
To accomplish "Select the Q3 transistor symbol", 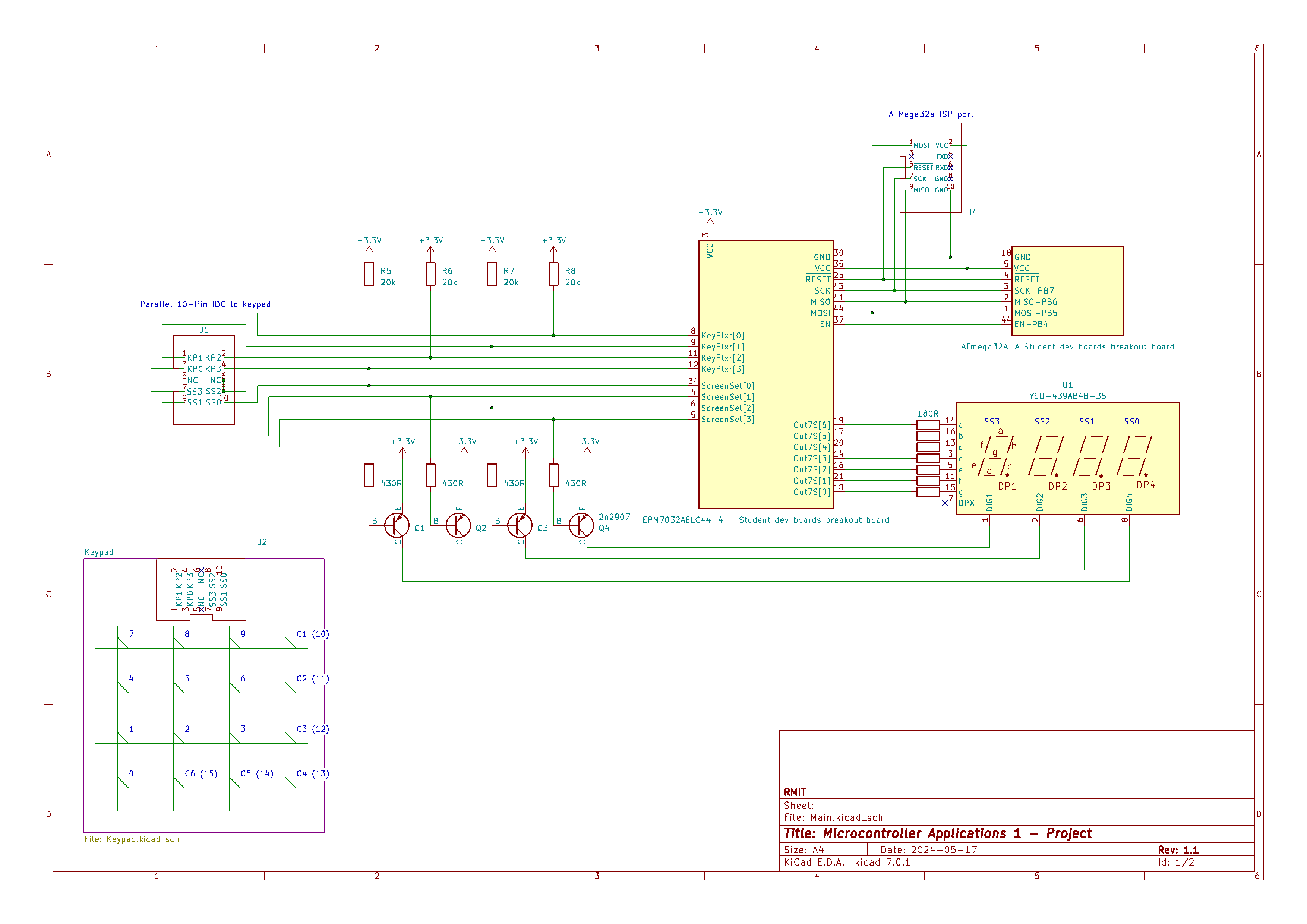I will click(519, 525).
